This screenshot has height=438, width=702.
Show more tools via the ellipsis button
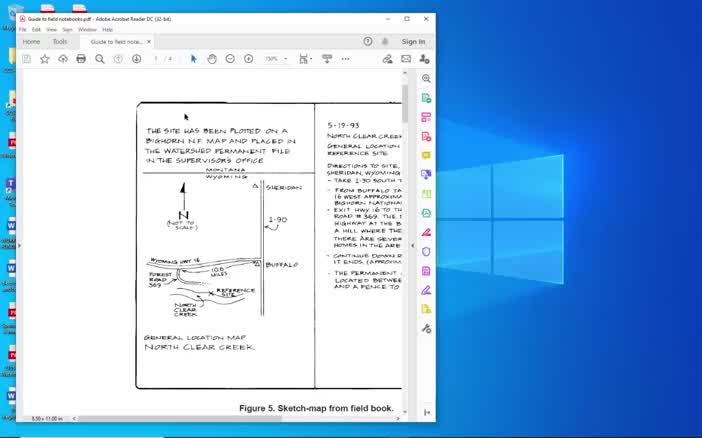(x=345, y=59)
